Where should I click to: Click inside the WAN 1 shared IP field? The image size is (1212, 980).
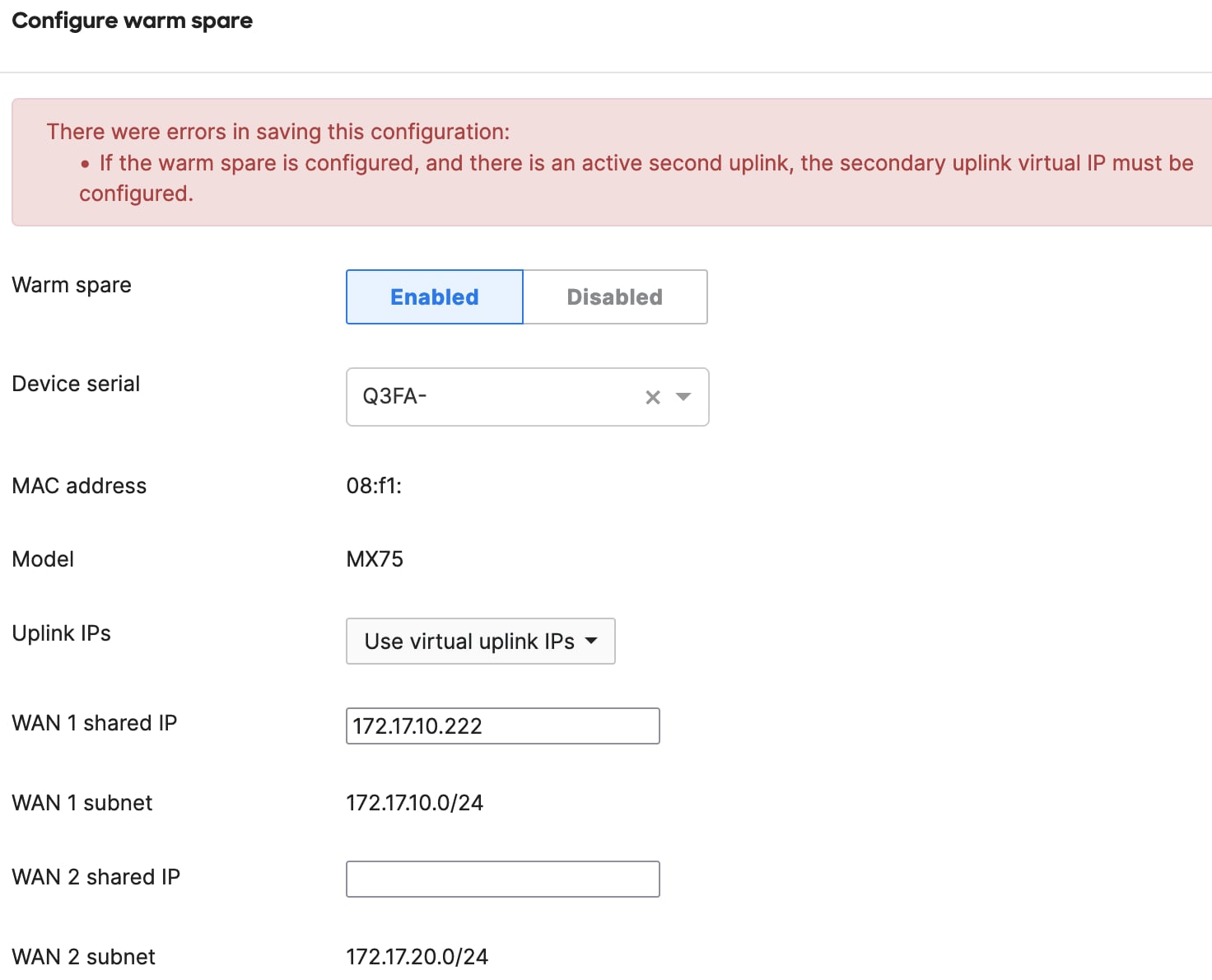click(x=502, y=726)
